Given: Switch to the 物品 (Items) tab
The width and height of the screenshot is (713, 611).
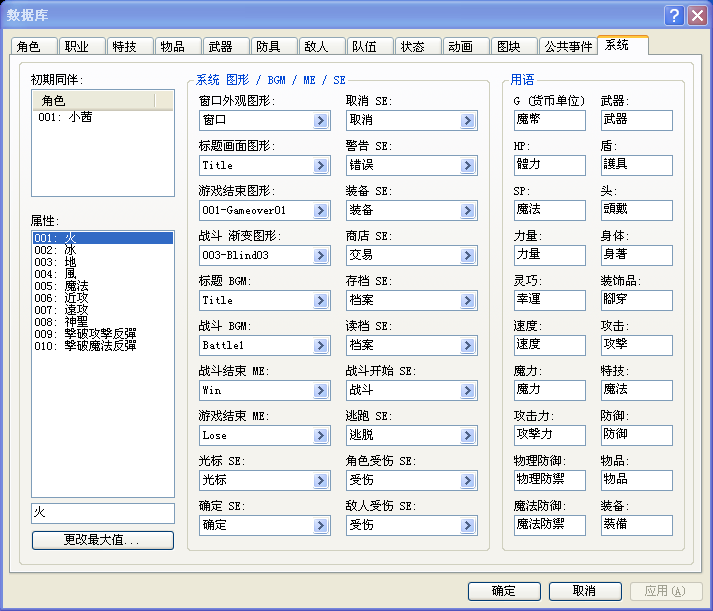Looking at the screenshot, I should pos(178,46).
